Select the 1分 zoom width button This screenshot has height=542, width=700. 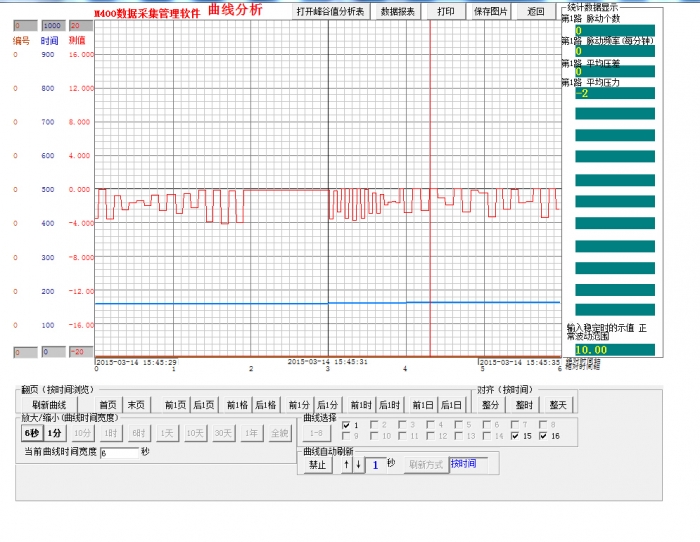[x=54, y=433]
